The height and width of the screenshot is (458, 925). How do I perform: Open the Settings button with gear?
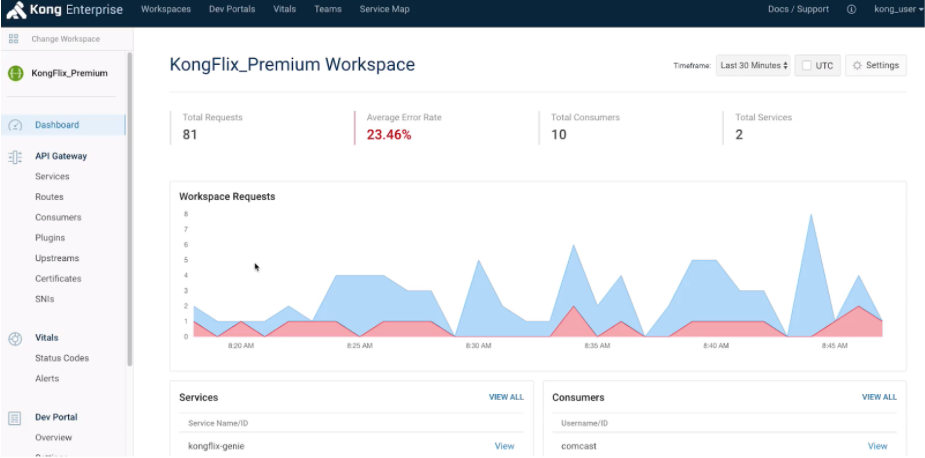875,66
